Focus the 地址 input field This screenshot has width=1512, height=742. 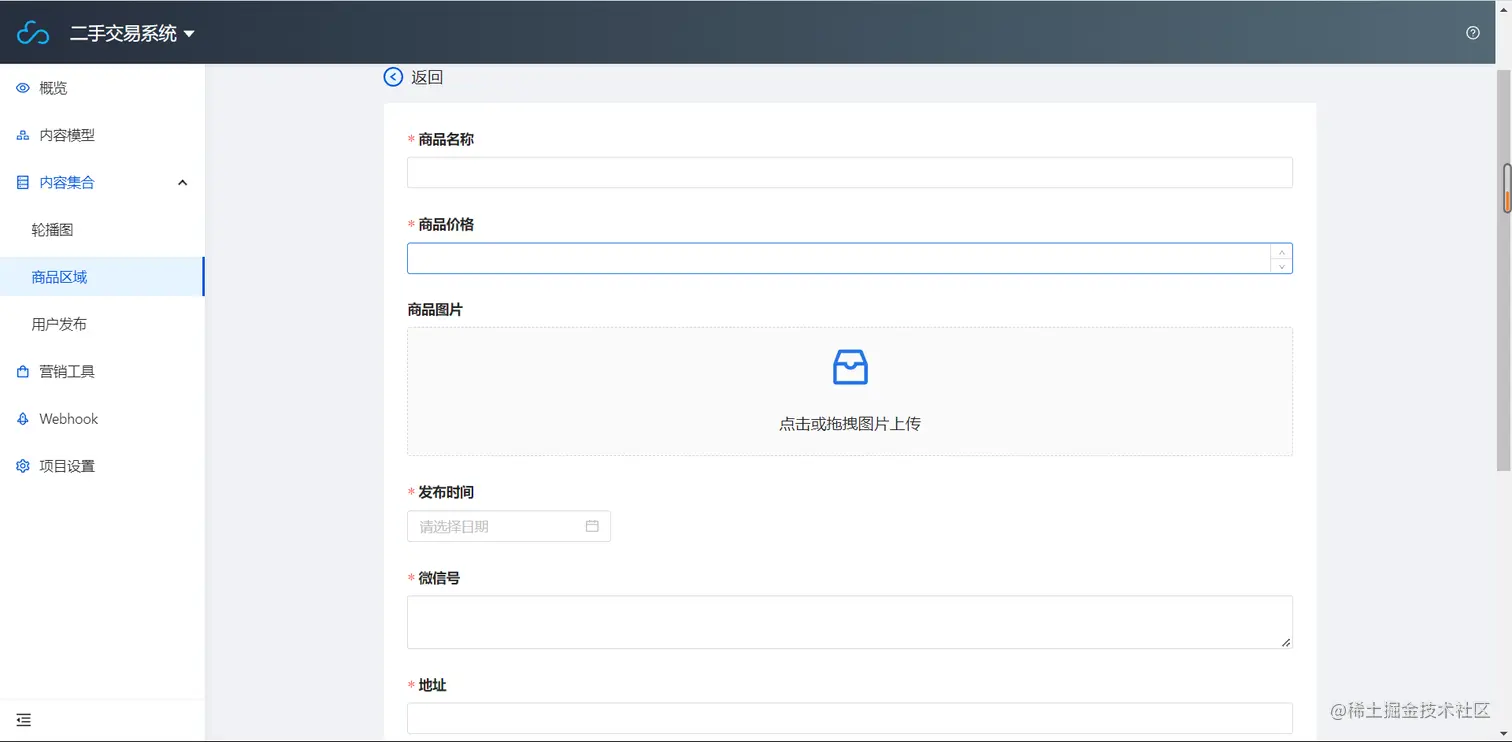pyautogui.click(x=850, y=718)
